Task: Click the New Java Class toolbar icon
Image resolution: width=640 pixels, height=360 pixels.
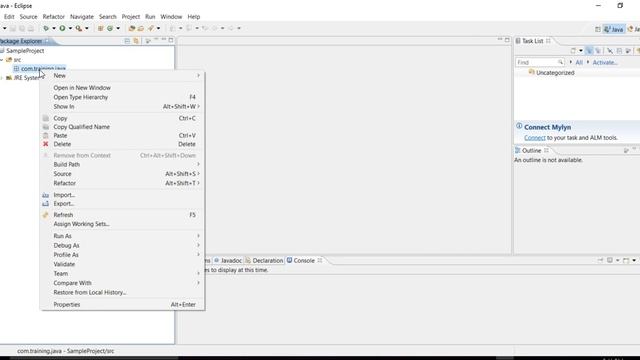Action: (x=110, y=28)
